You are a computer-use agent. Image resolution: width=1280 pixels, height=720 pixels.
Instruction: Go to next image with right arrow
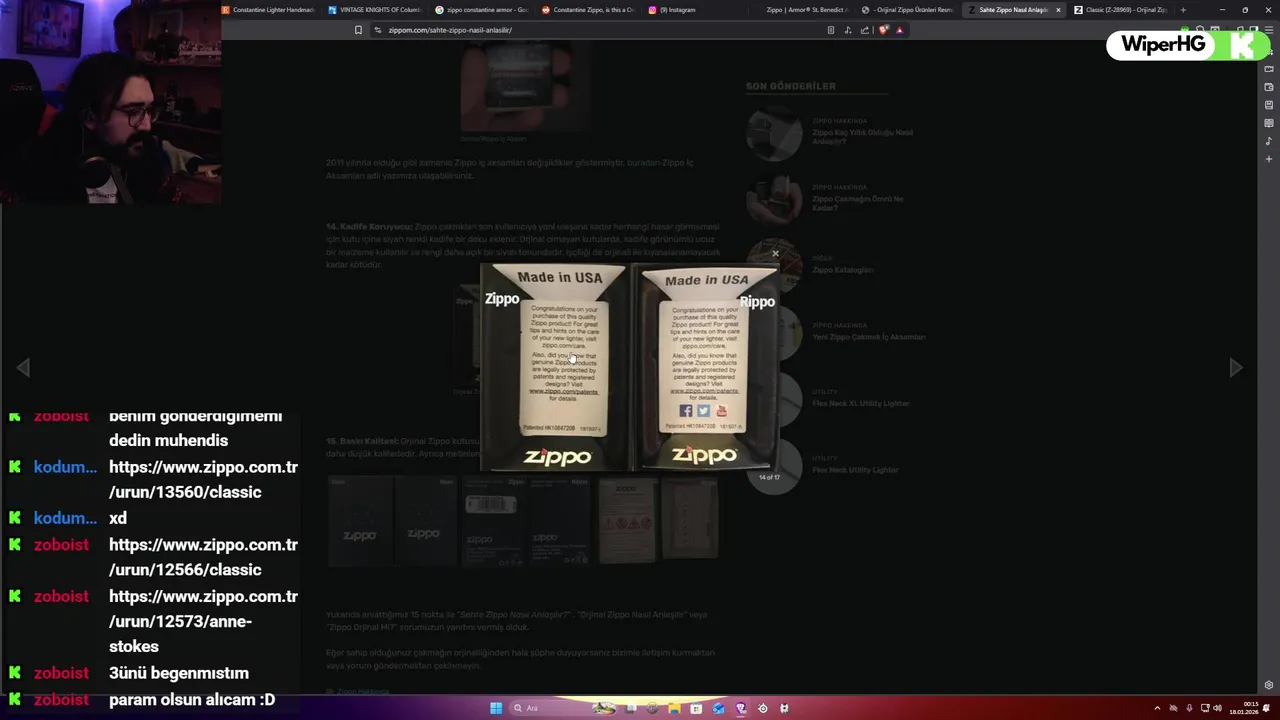click(x=1236, y=367)
